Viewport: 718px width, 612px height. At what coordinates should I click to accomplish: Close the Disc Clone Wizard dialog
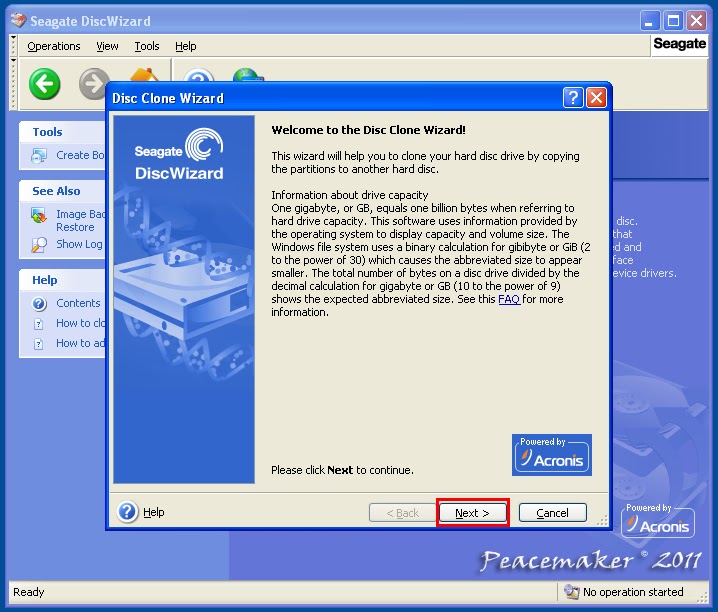596,97
